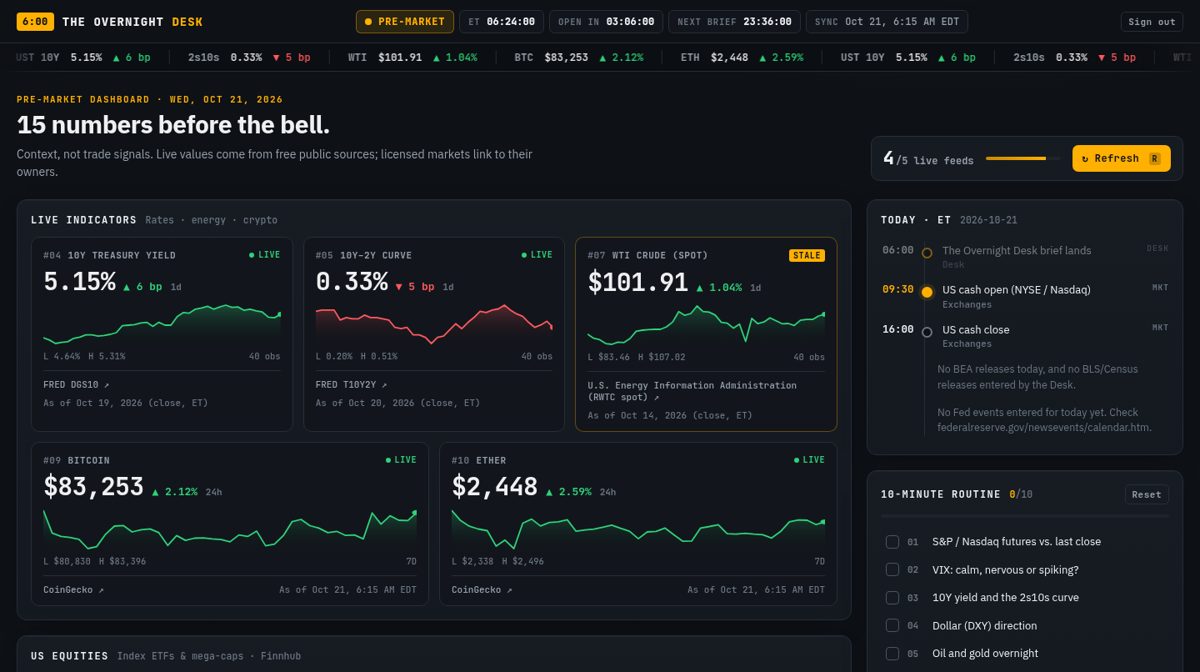Click the LIVE INDICATORS section heading
The height and width of the screenshot is (672, 1200).
pos(84,220)
